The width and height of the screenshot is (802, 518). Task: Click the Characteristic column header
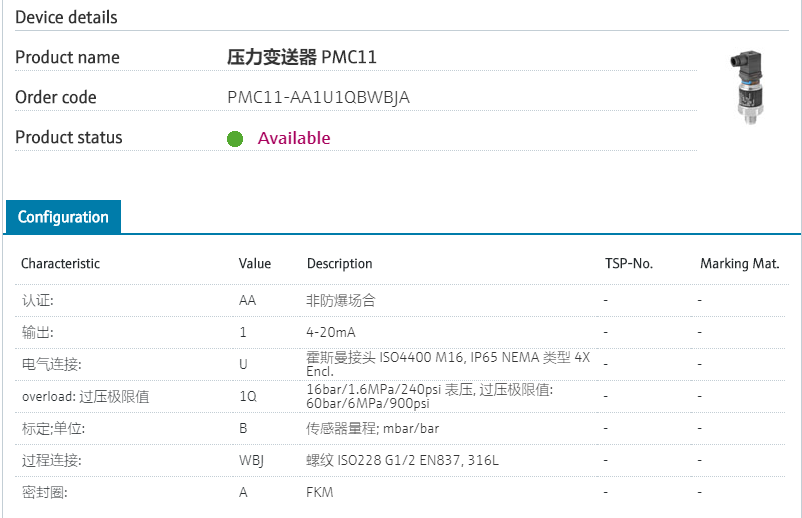click(x=60, y=263)
